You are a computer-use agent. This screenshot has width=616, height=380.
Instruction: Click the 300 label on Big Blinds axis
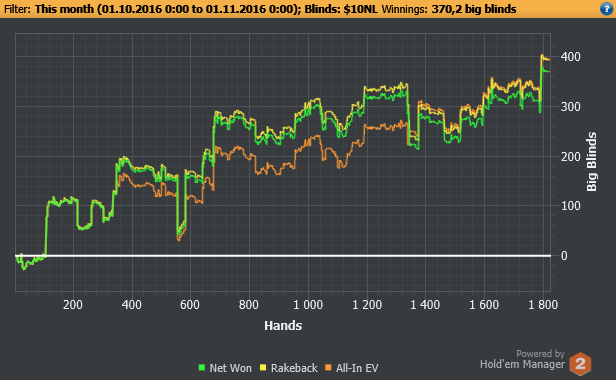[x=570, y=106]
